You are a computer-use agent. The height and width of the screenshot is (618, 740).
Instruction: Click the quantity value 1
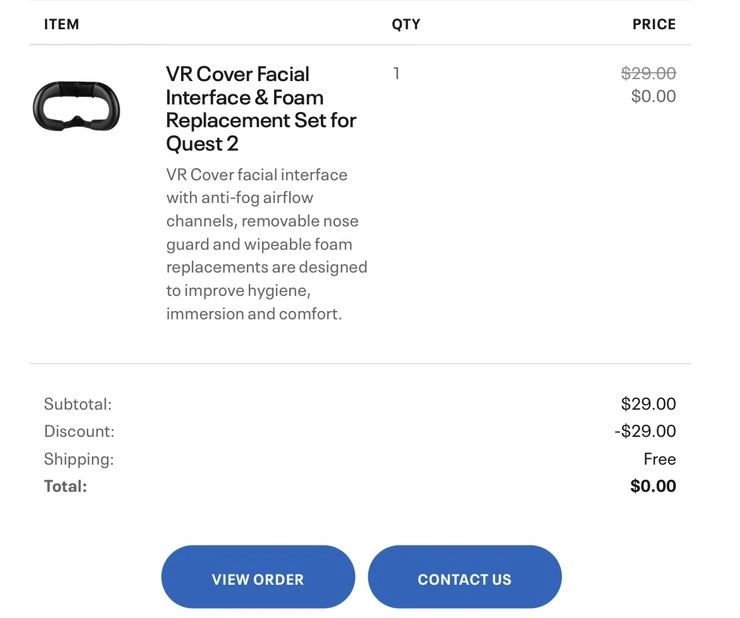click(x=397, y=73)
